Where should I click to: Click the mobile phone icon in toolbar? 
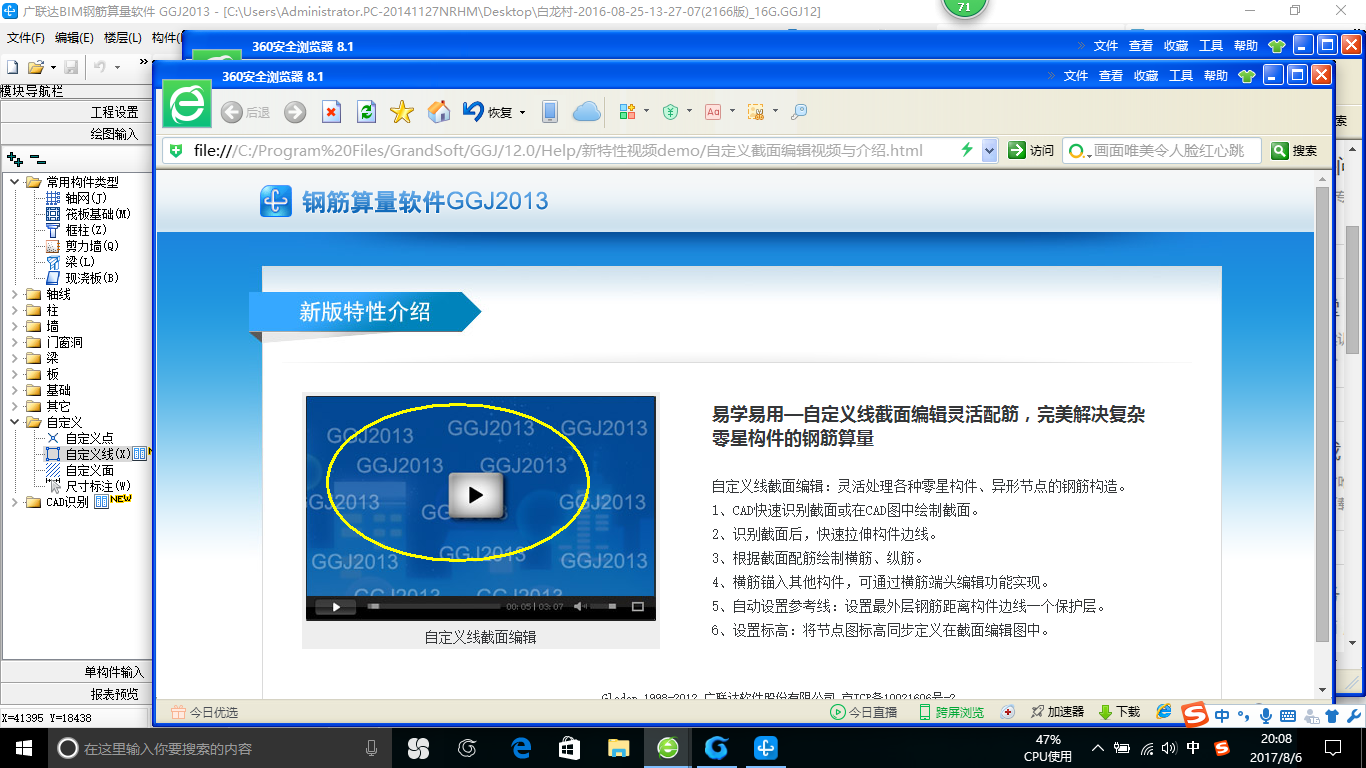[550, 112]
